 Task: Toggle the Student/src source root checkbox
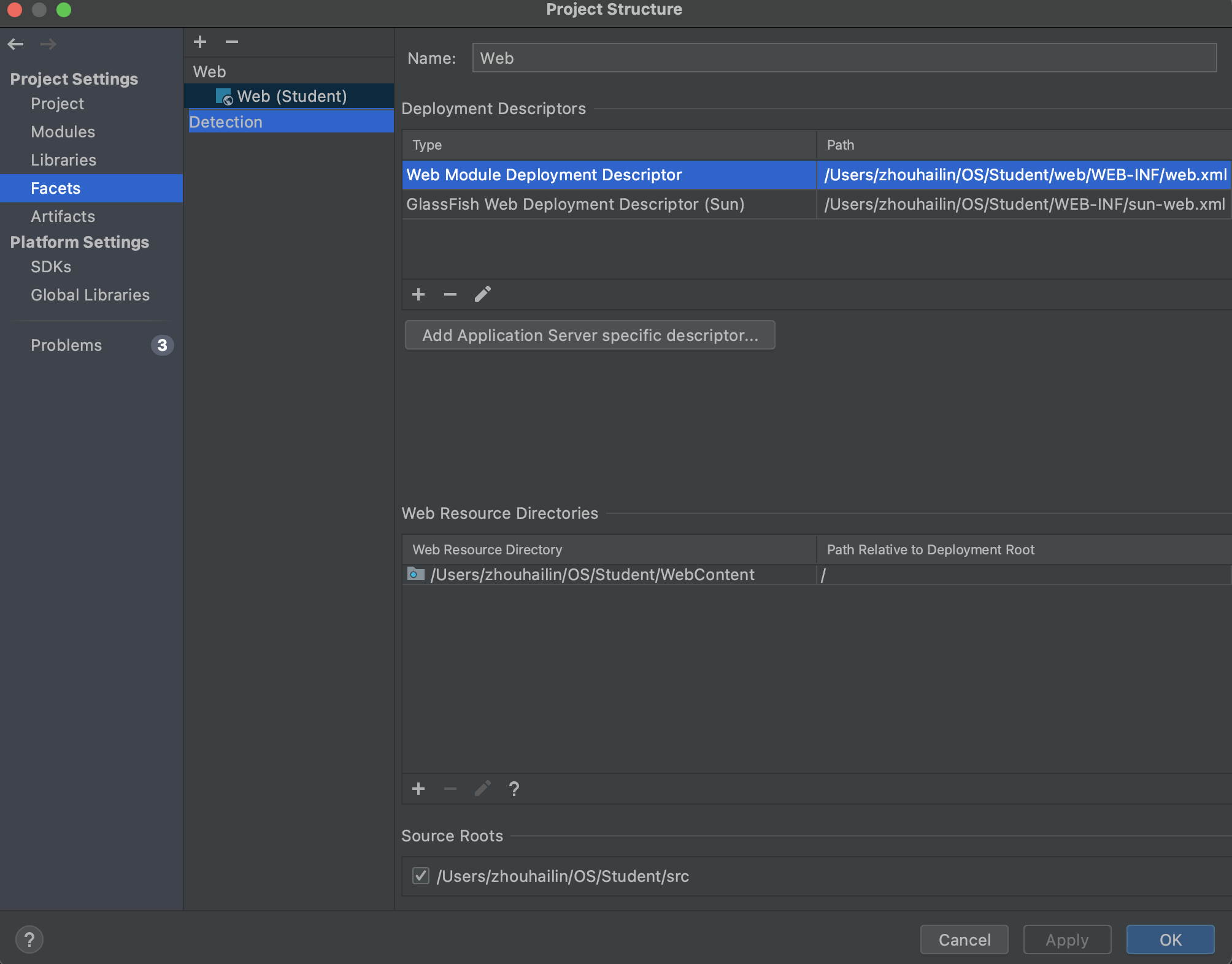coord(421,876)
